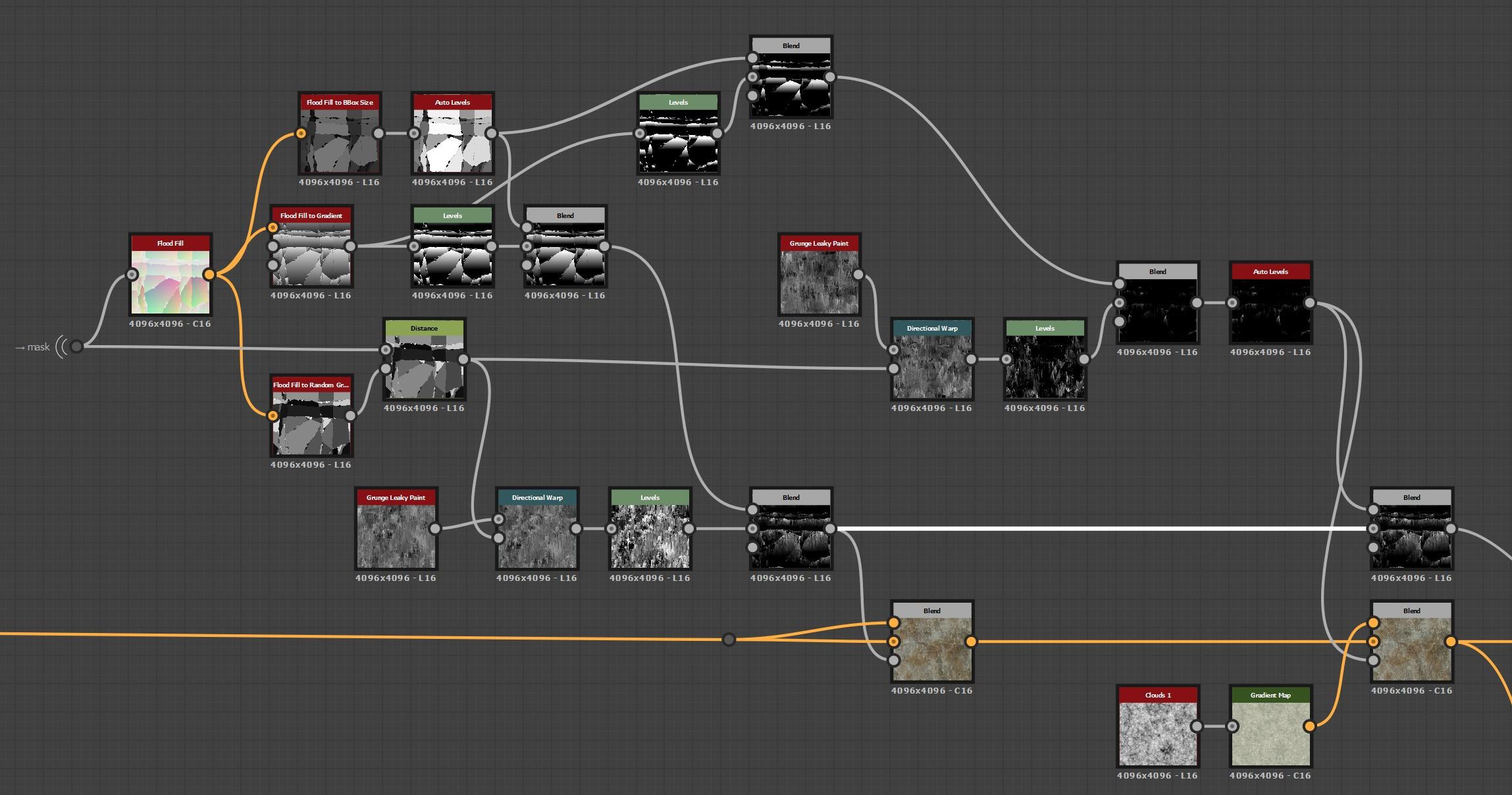The height and width of the screenshot is (795, 1512).
Task: Select the Gradient Map node
Action: 1270,733
